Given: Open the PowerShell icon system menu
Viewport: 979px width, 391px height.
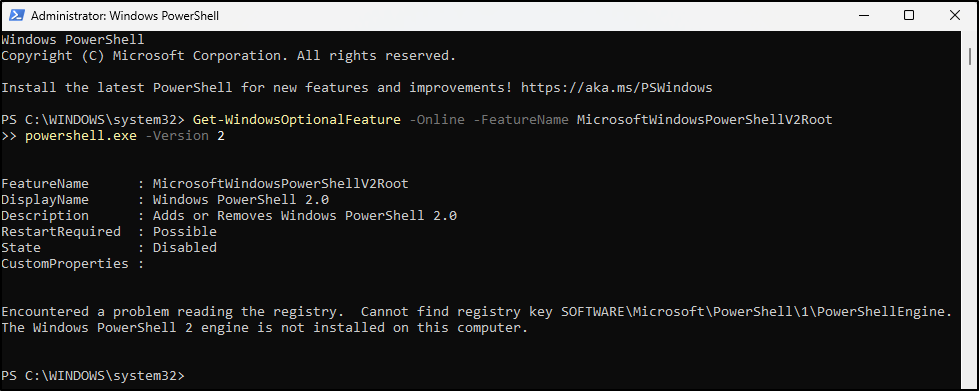Looking at the screenshot, I should coord(17,16).
